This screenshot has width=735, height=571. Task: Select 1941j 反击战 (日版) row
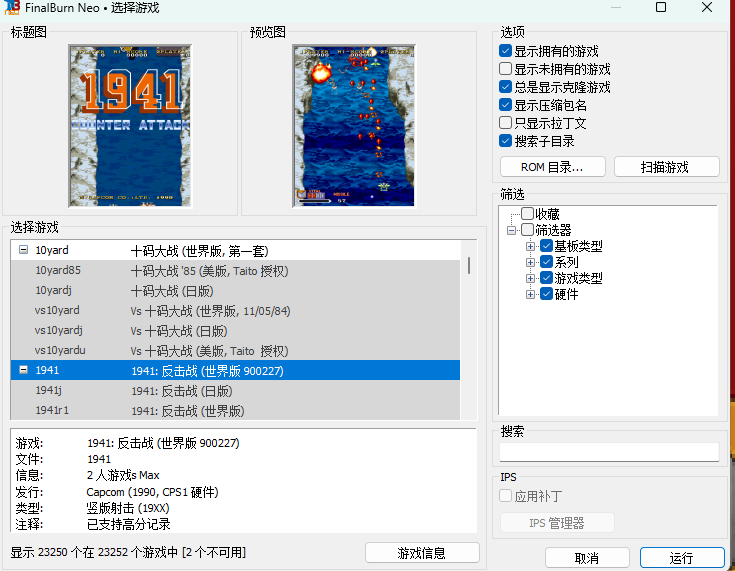235,391
